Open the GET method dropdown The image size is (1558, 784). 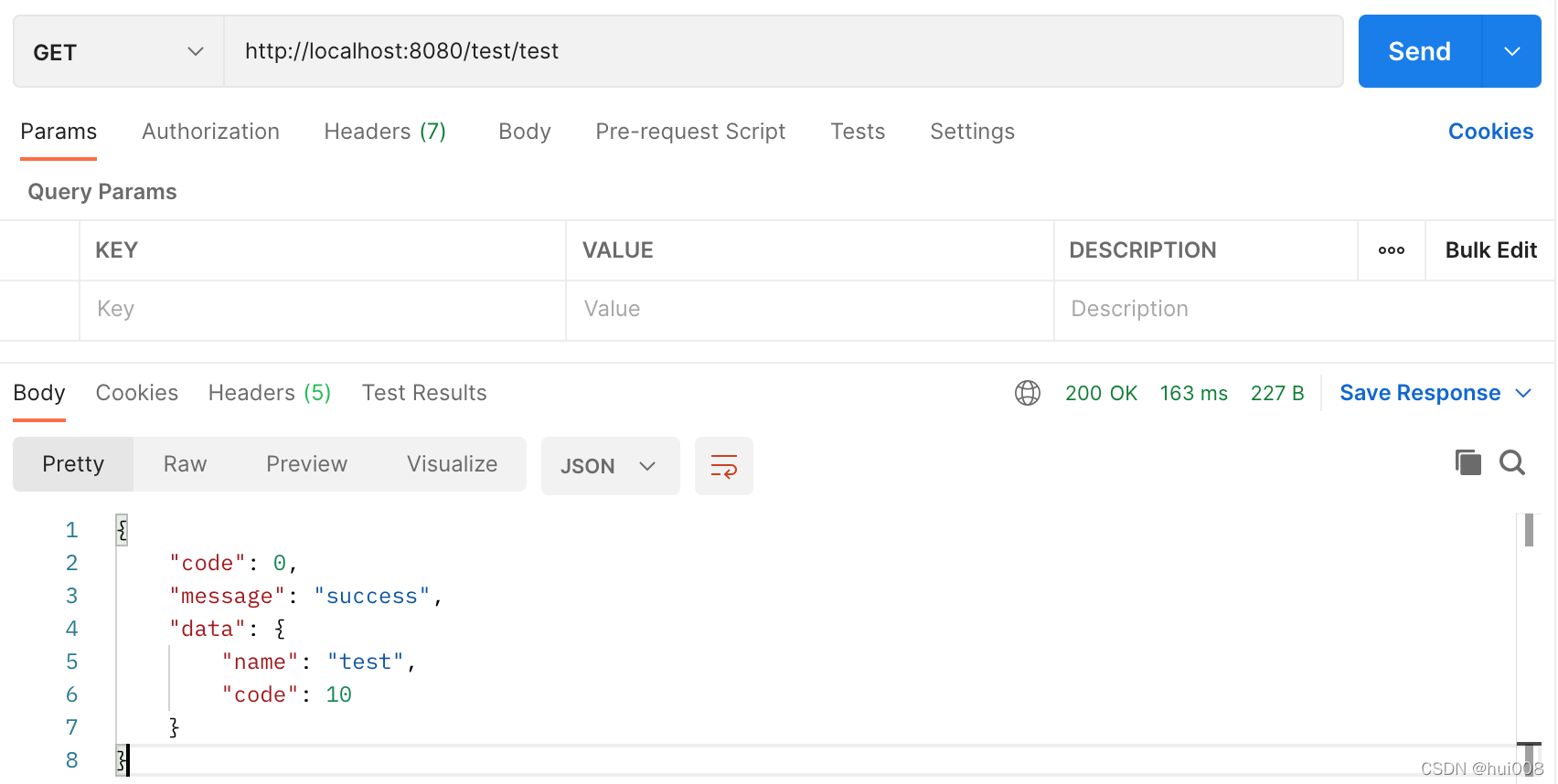click(x=119, y=51)
